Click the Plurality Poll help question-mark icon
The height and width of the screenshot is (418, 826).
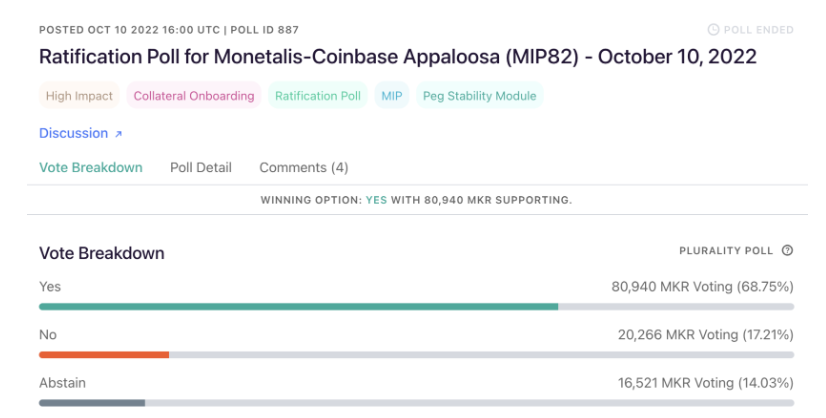pyautogui.click(x=787, y=250)
